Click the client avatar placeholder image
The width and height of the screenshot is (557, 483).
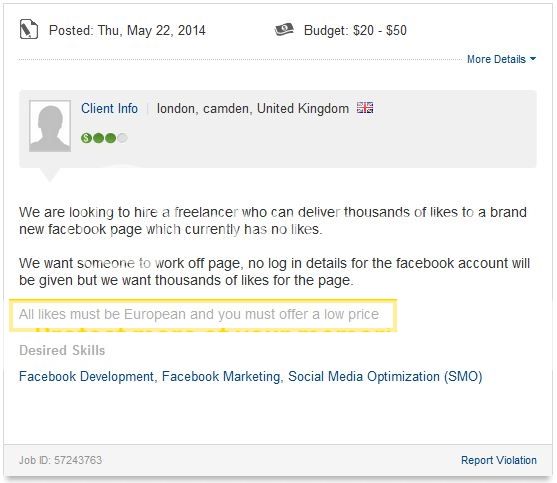pyautogui.click(x=50, y=126)
